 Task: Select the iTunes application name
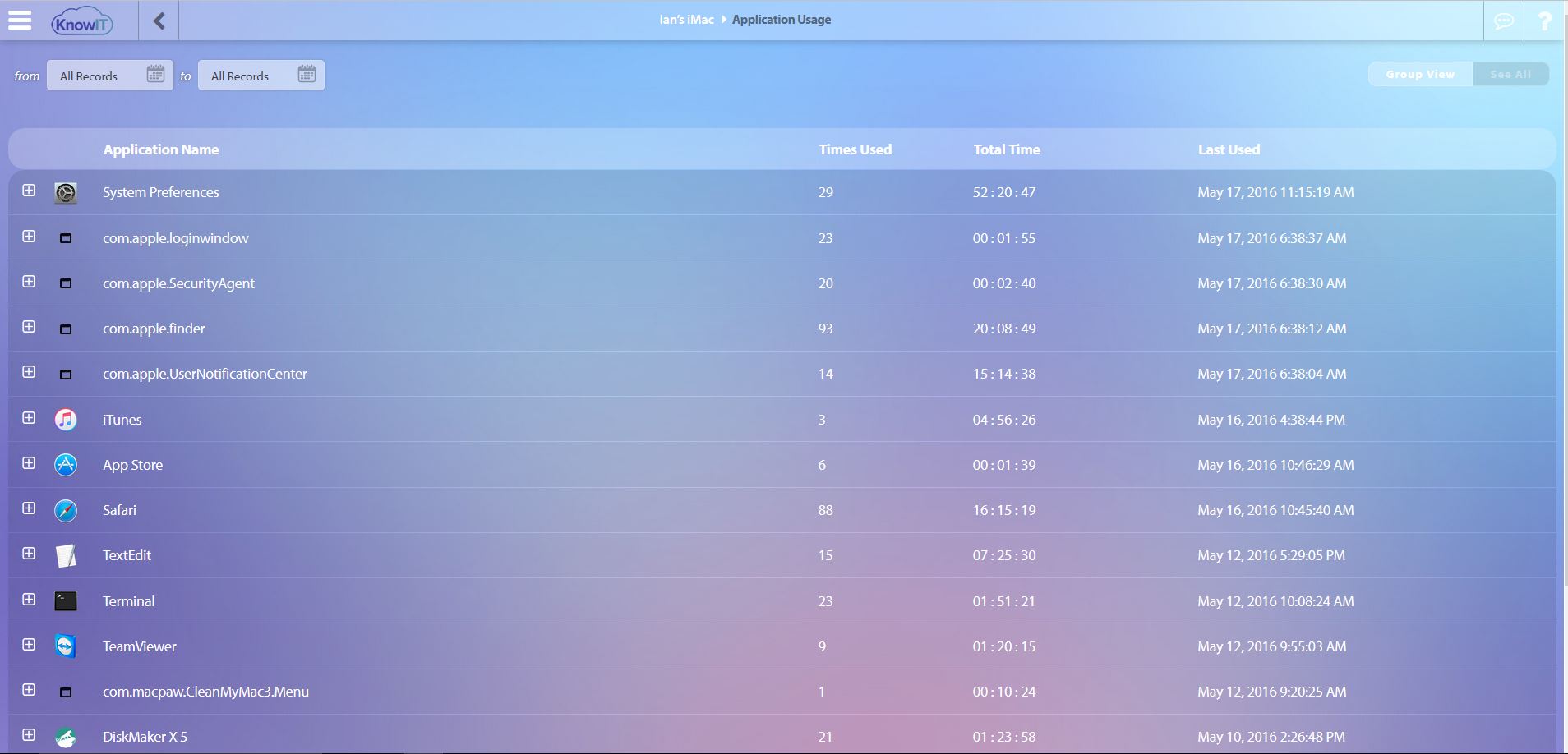[122, 420]
